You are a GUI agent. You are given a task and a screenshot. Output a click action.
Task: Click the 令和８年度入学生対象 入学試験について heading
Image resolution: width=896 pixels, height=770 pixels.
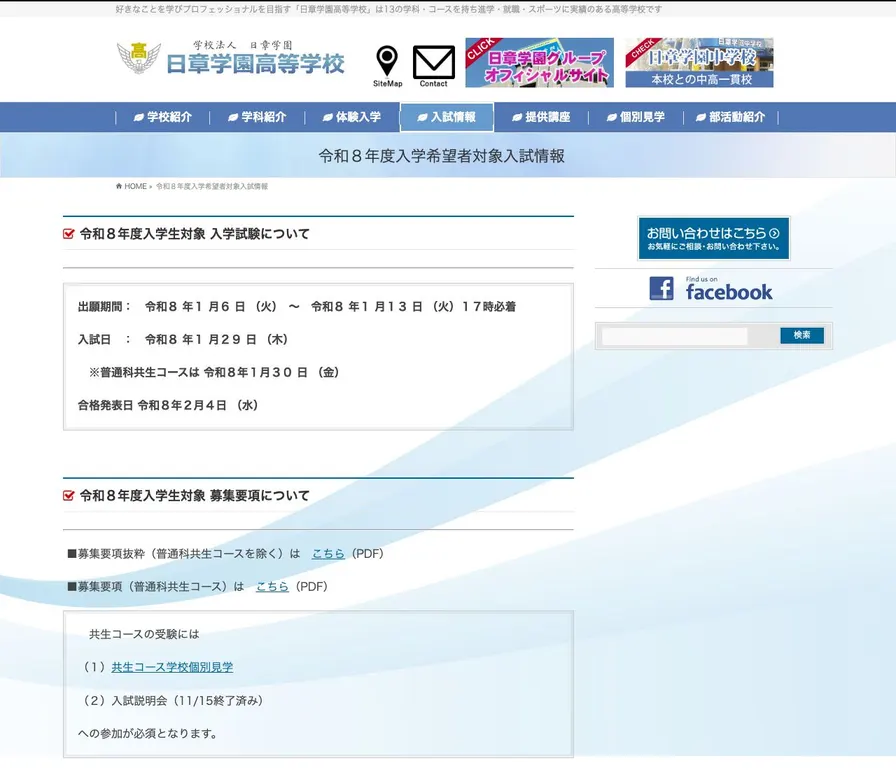click(x=195, y=234)
